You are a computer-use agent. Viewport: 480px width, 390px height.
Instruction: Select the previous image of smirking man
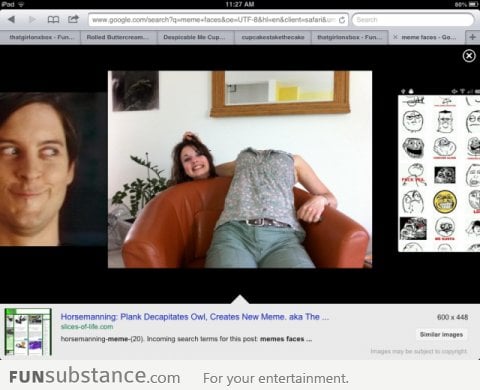(x=53, y=169)
